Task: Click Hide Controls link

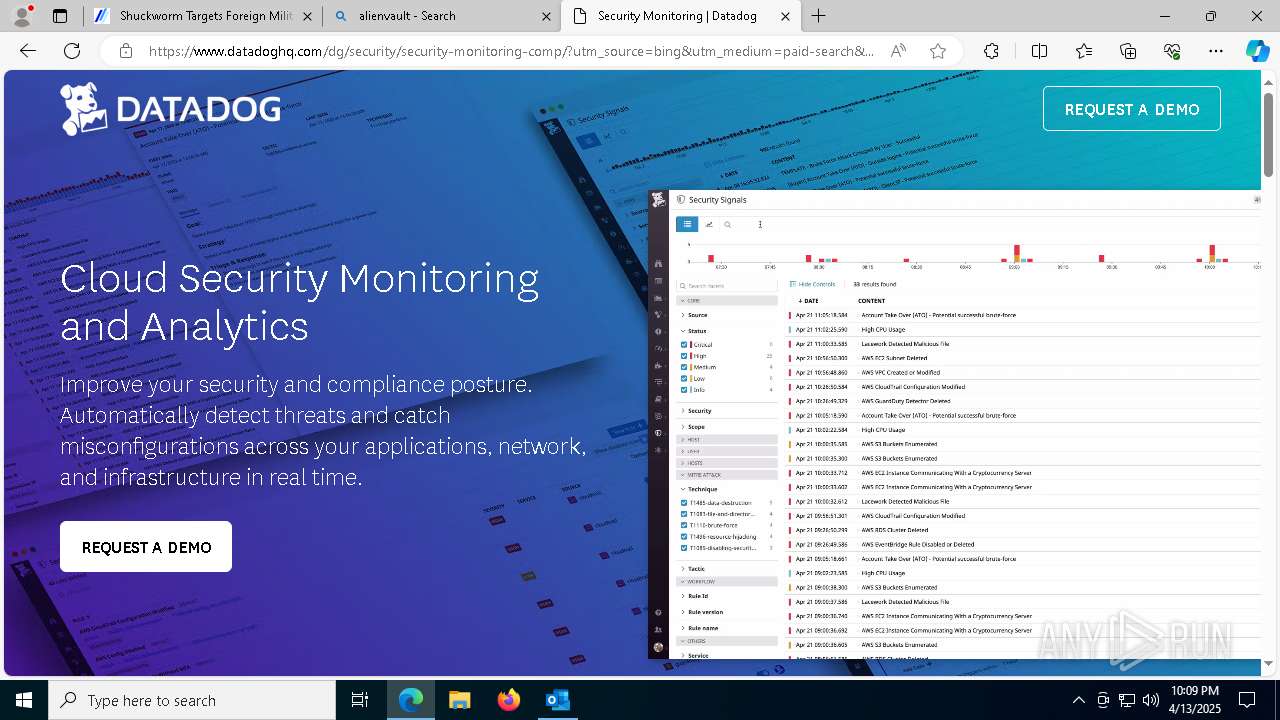Action: (812, 284)
